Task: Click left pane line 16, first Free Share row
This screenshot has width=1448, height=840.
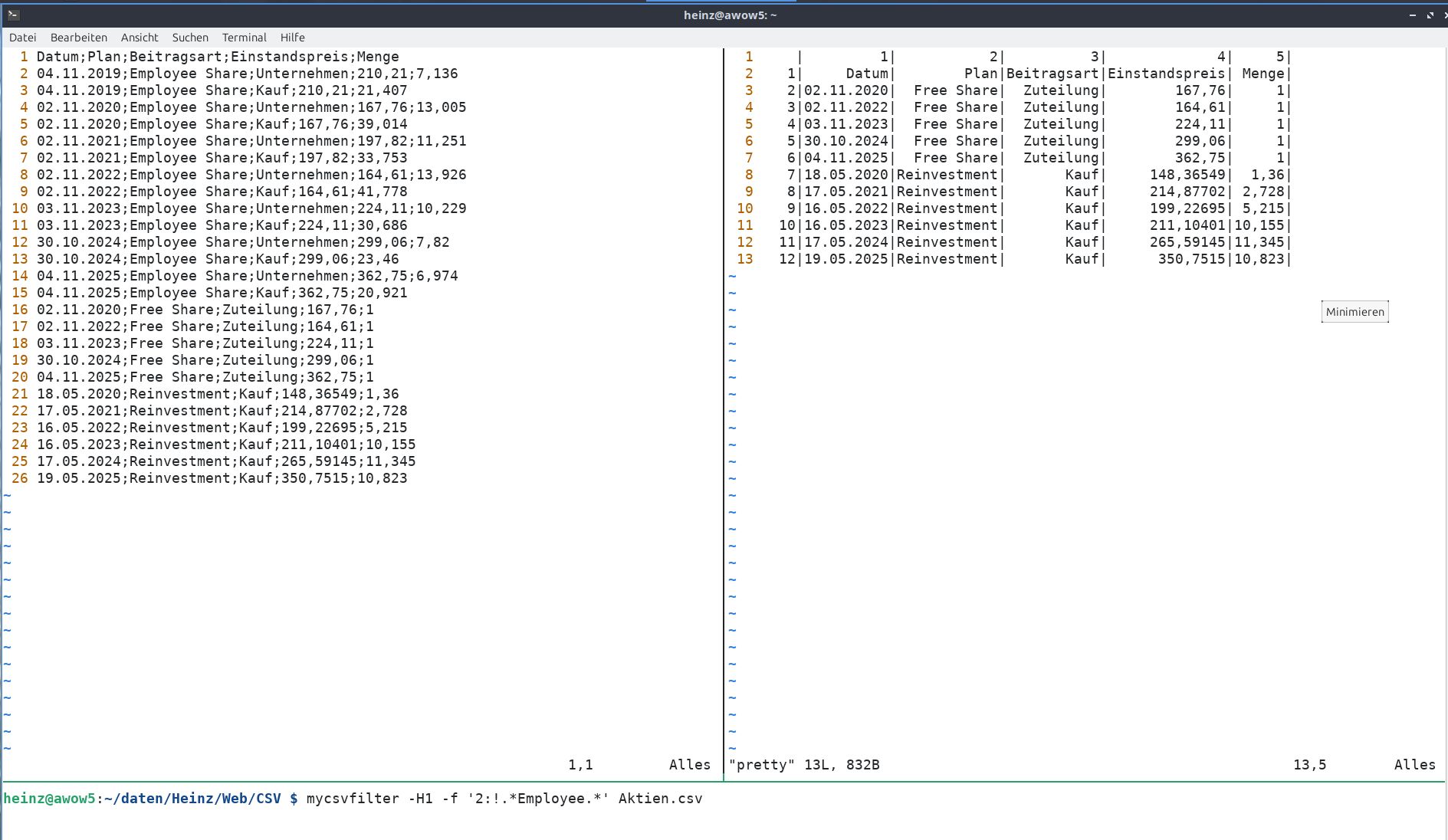Action: click(205, 310)
